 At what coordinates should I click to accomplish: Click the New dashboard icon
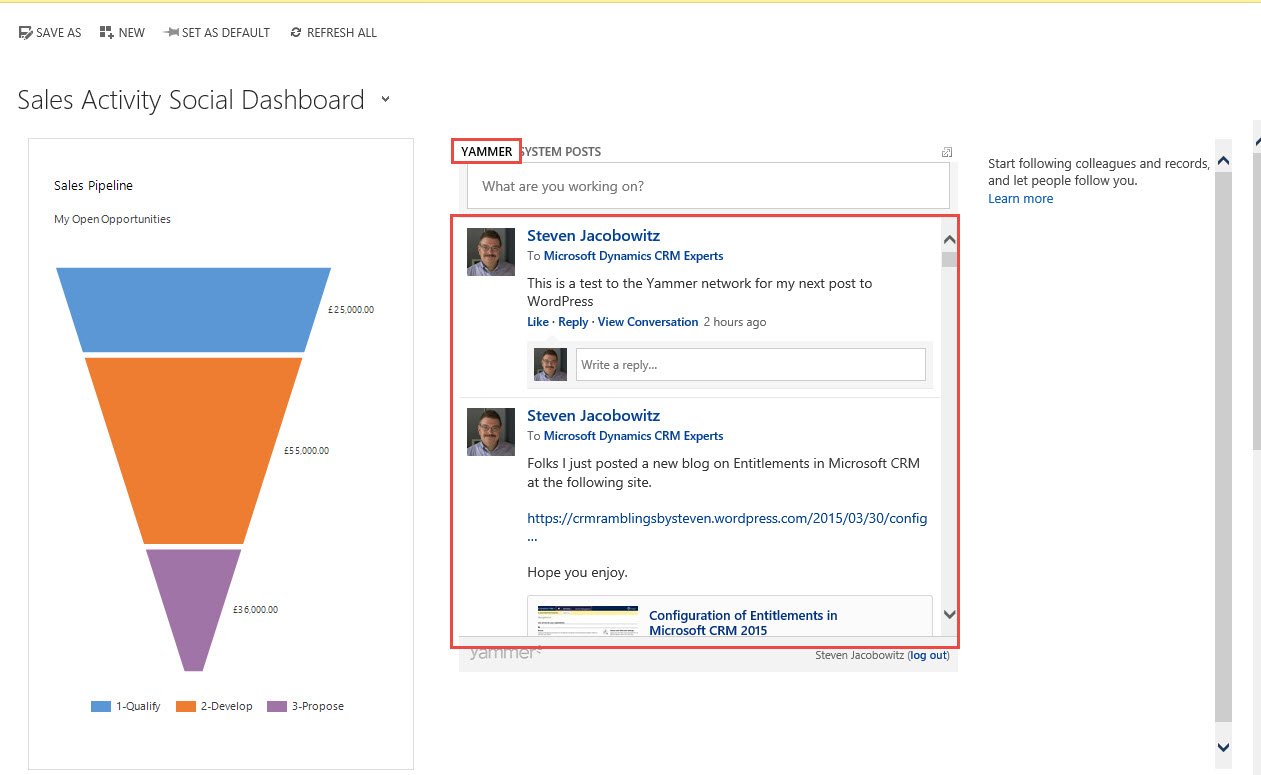(107, 33)
